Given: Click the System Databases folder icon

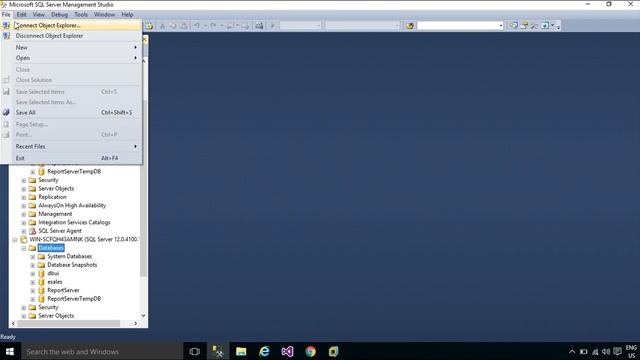Looking at the screenshot, I should (x=41, y=256).
